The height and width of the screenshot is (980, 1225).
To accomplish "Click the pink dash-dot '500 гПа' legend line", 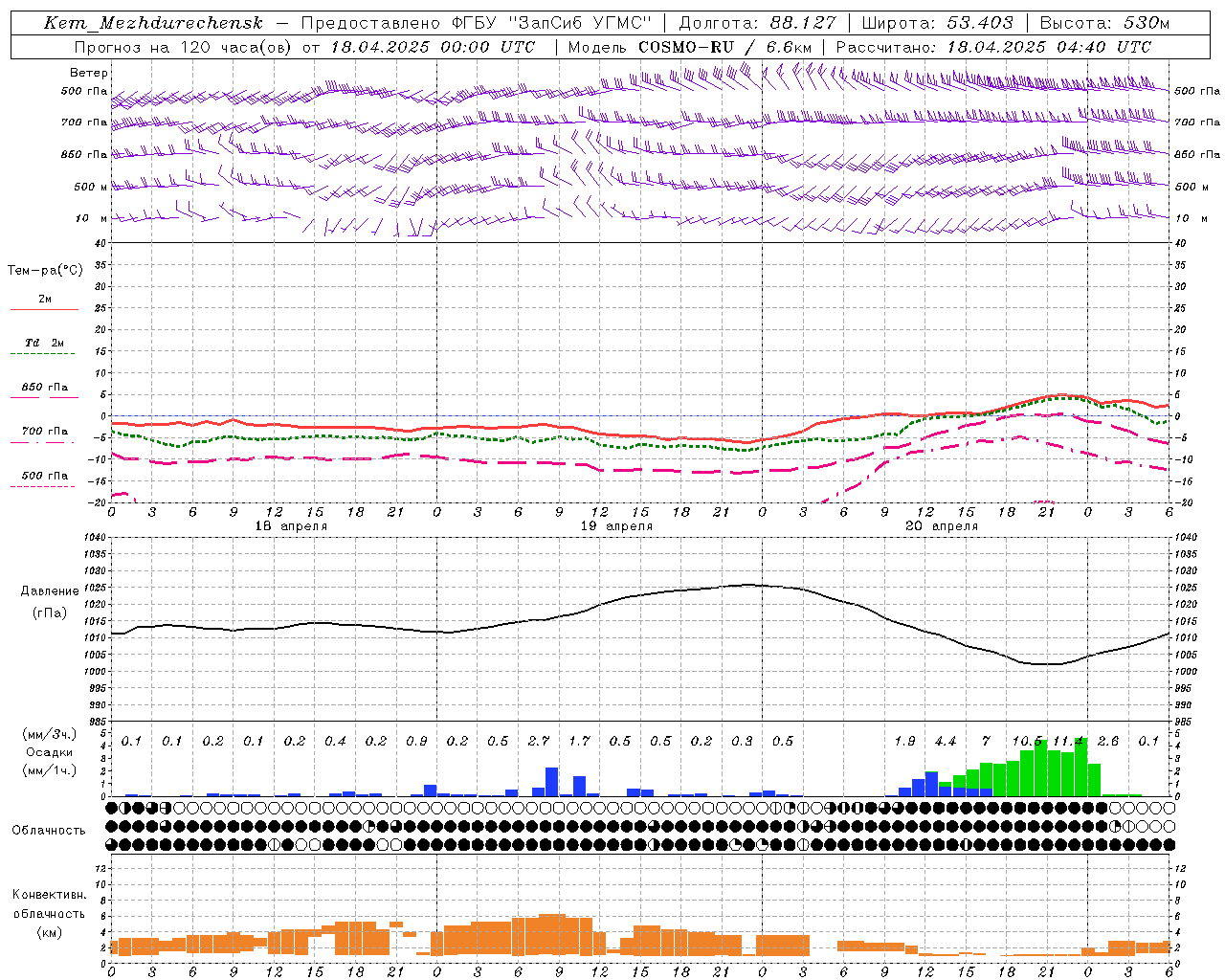I will [x=42, y=486].
